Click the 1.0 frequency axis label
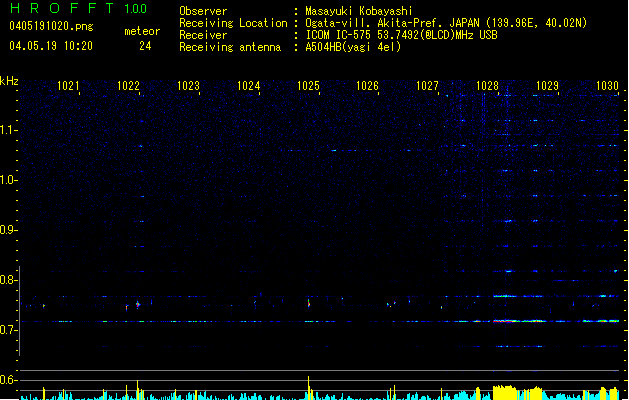Screen dimensions: 629x400 click(8, 180)
